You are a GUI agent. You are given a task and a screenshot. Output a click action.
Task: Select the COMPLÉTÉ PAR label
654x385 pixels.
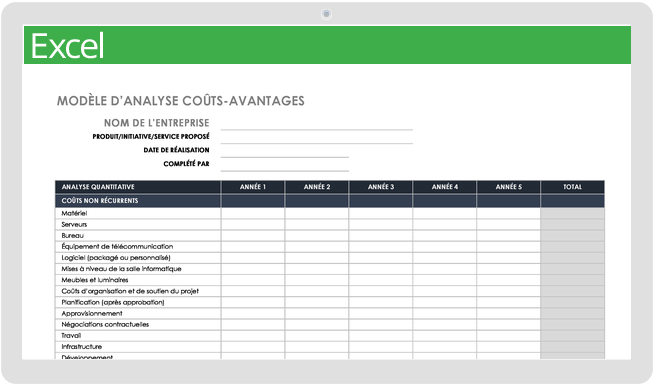tap(186, 164)
